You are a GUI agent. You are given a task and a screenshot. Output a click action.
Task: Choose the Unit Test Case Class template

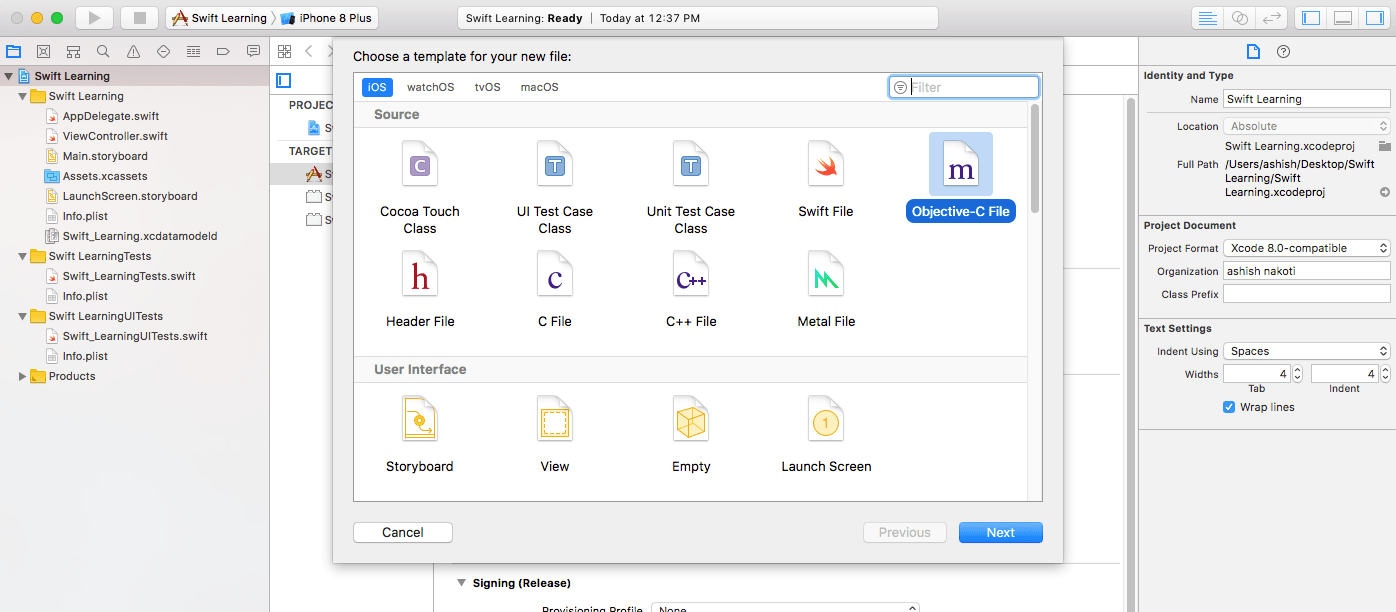691,187
